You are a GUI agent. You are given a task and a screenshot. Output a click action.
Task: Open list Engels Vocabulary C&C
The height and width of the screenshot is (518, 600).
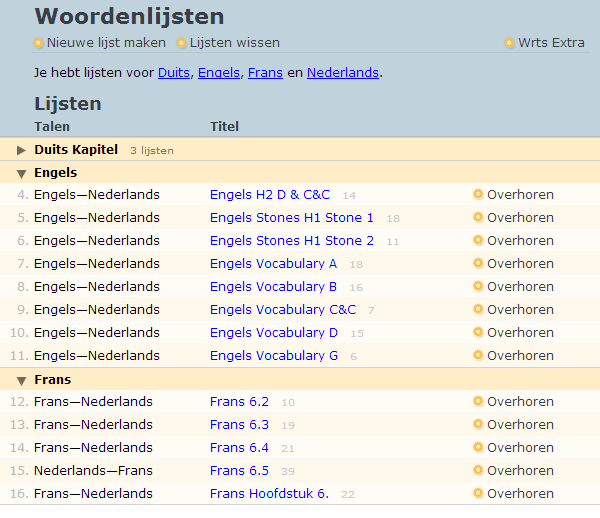point(283,309)
